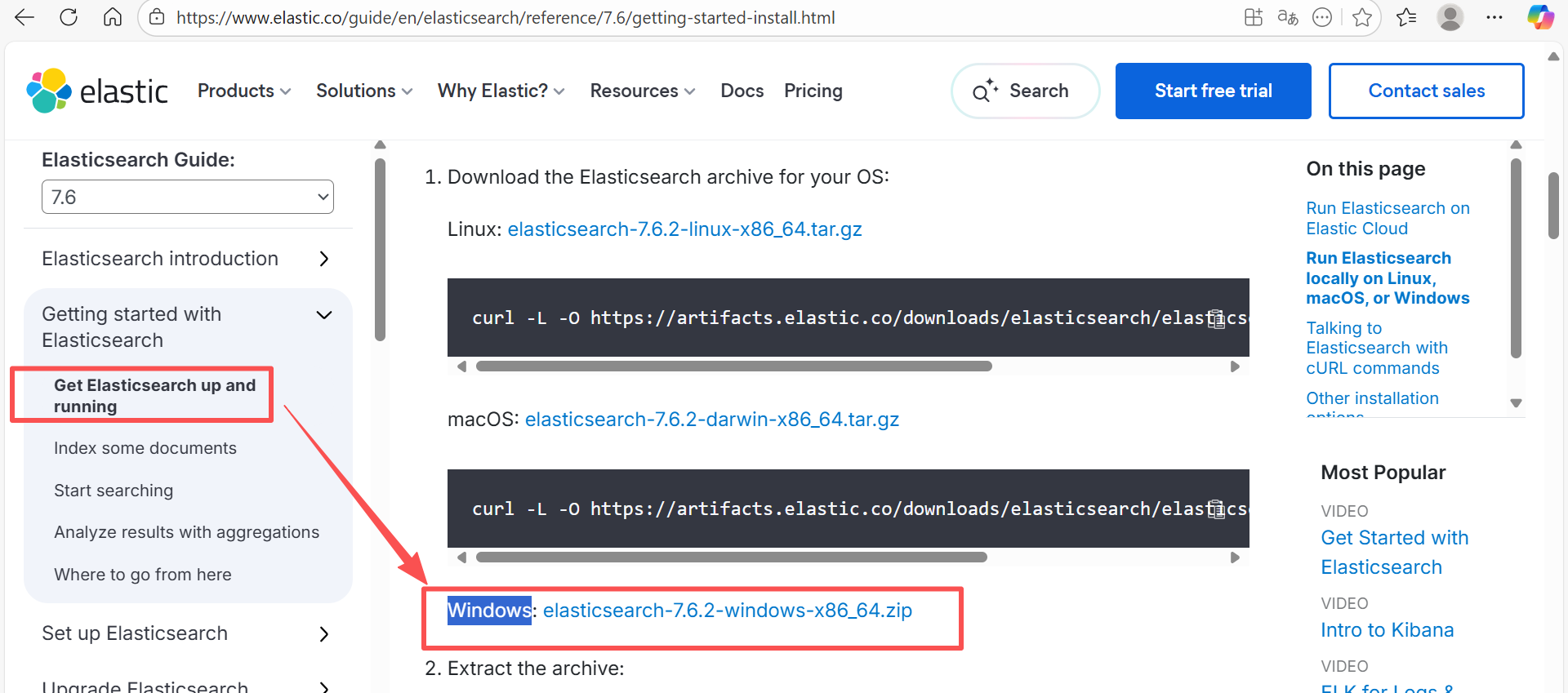
Task: Open the 7.6 version dropdown
Action: (188, 197)
